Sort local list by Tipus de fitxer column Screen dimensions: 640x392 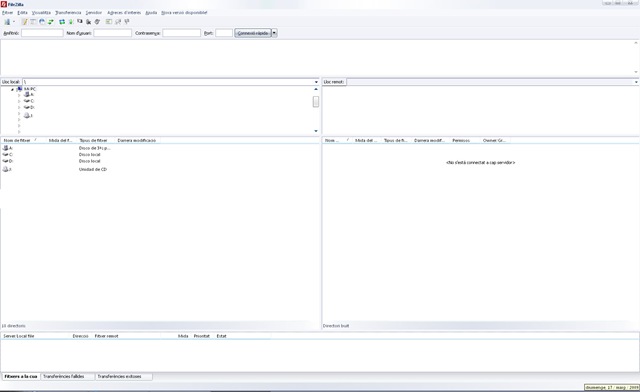coord(96,140)
